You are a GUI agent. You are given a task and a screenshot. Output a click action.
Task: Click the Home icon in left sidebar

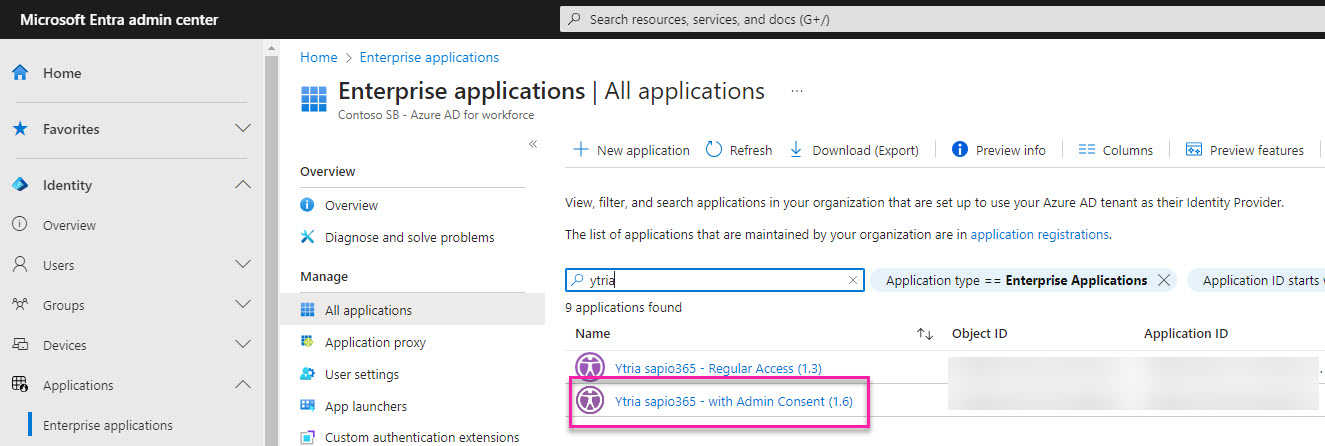[x=20, y=73]
